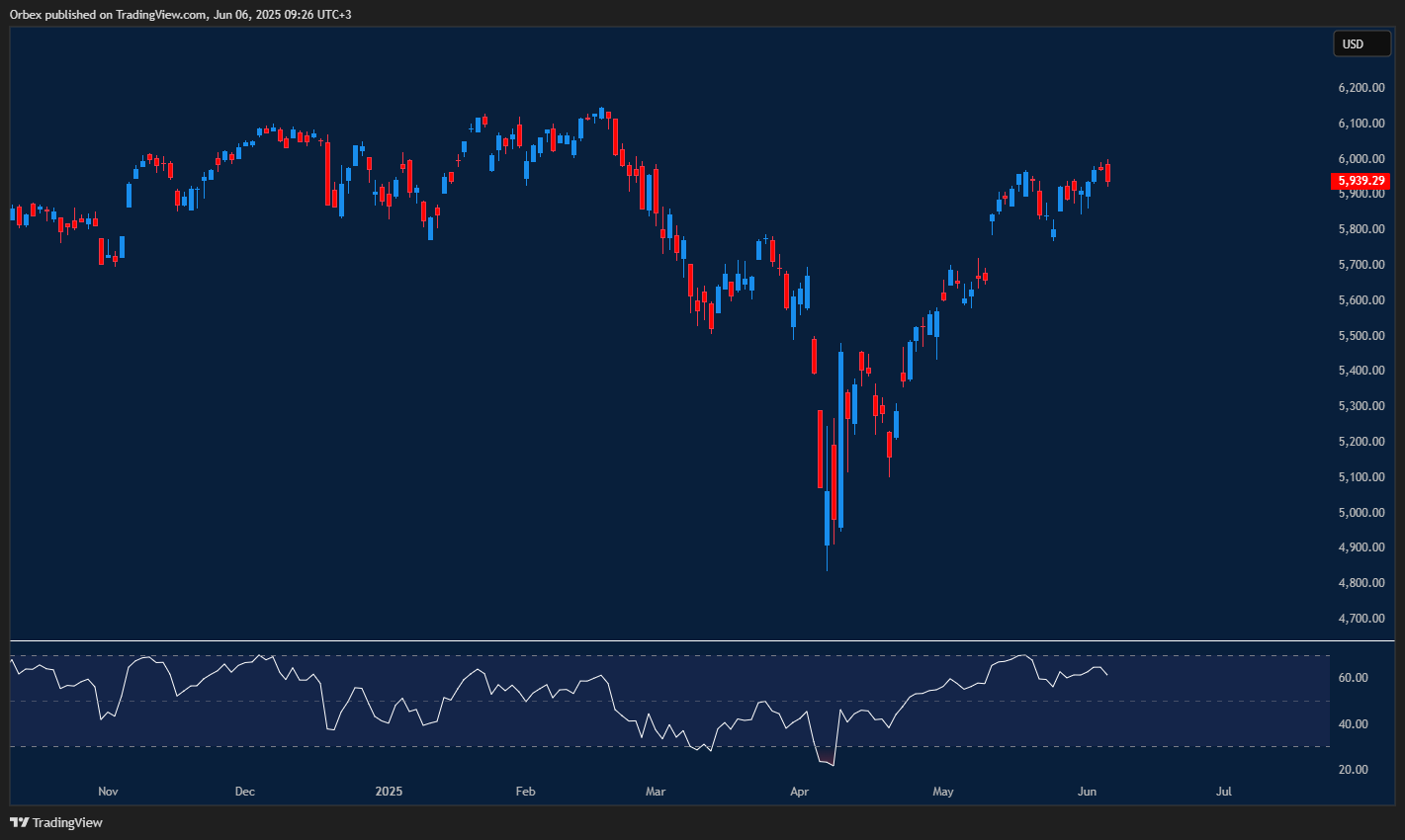The image size is (1405, 840).
Task: Select the Apr label on the time axis
Action: pos(799,792)
